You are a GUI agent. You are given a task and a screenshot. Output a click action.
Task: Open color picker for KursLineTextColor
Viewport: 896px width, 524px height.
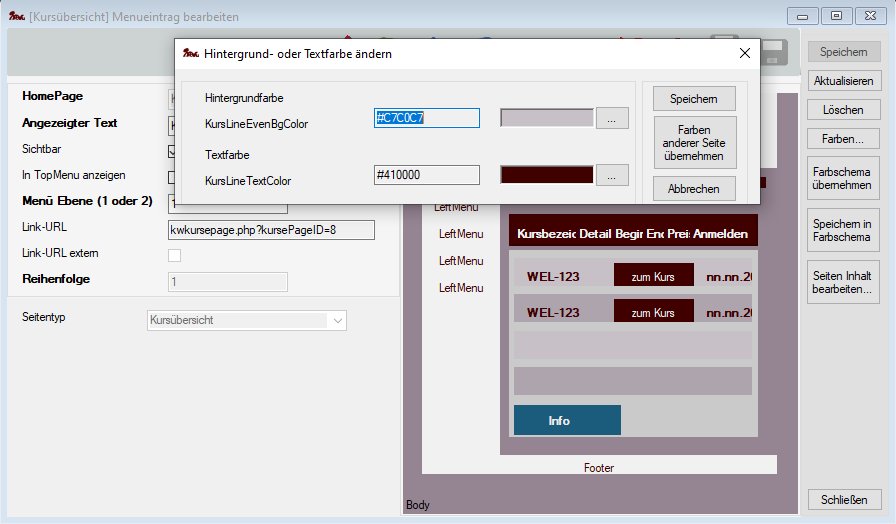click(x=612, y=175)
